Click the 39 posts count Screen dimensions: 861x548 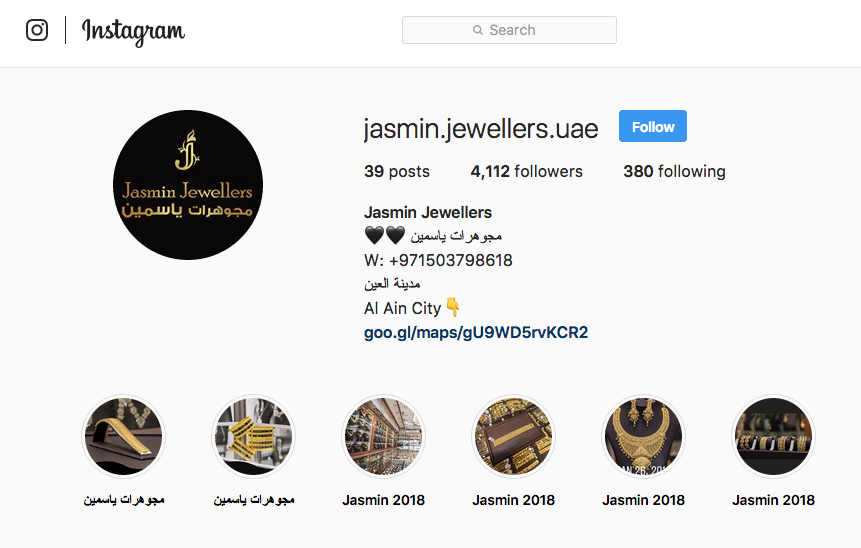click(x=396, y=171)
